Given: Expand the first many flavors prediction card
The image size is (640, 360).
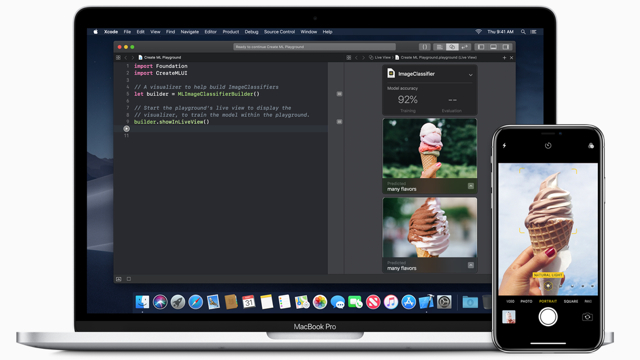Looking at the screenshot, I should 471,186.
